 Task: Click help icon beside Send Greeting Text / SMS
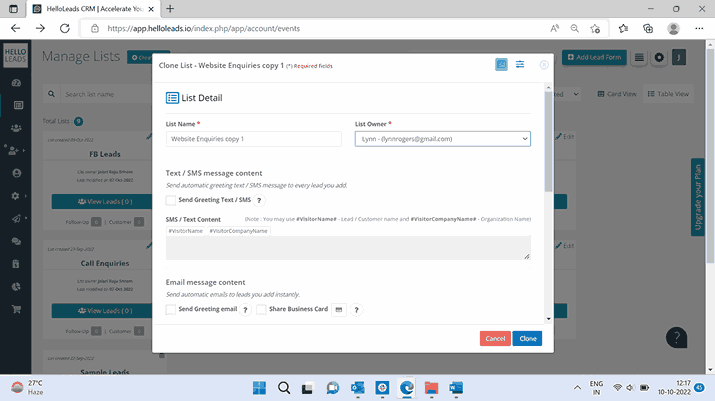(x=260, y=201)
